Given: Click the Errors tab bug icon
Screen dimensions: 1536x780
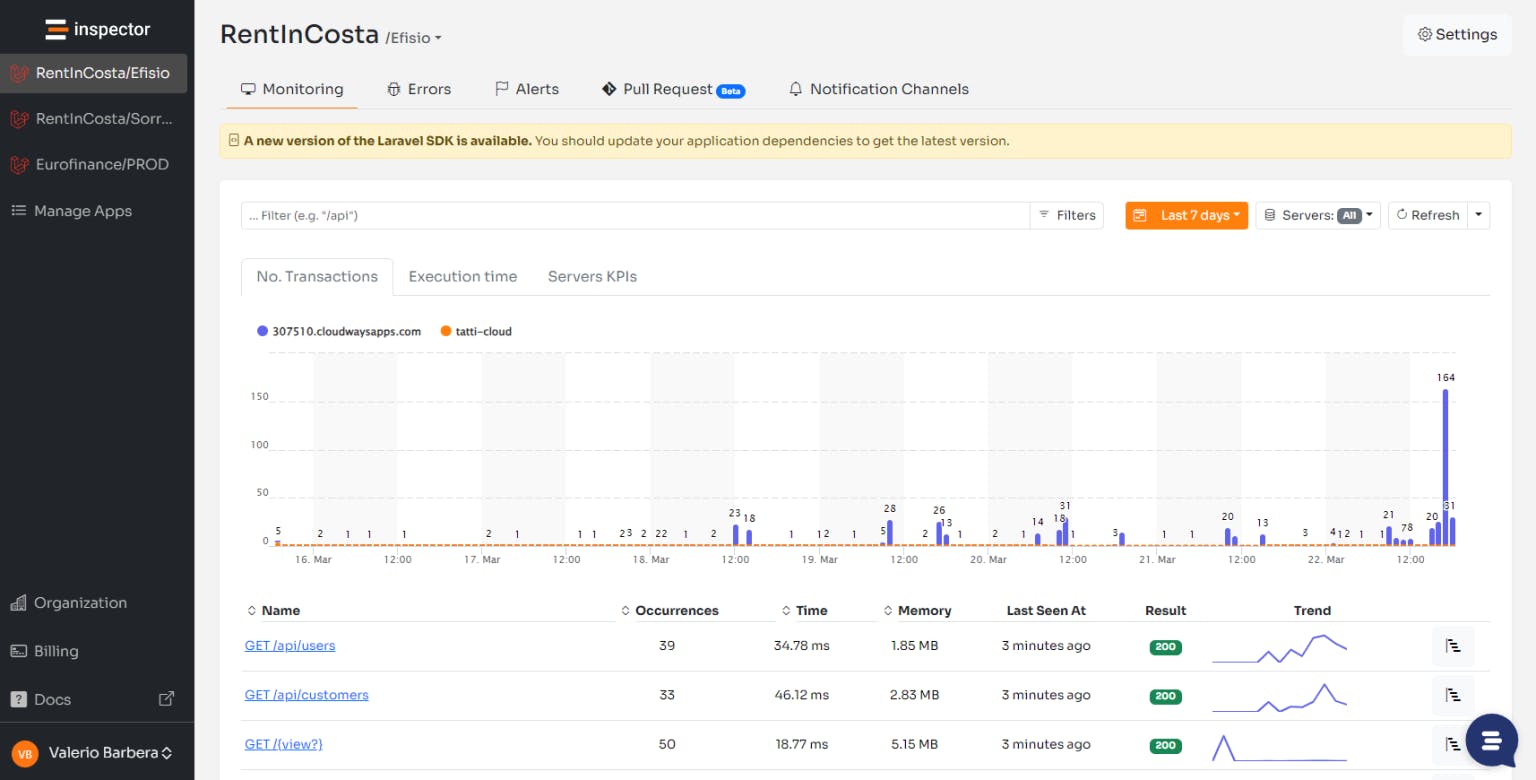Looking at the screenshot, I should pyautogui.click(x=394, y=89).
